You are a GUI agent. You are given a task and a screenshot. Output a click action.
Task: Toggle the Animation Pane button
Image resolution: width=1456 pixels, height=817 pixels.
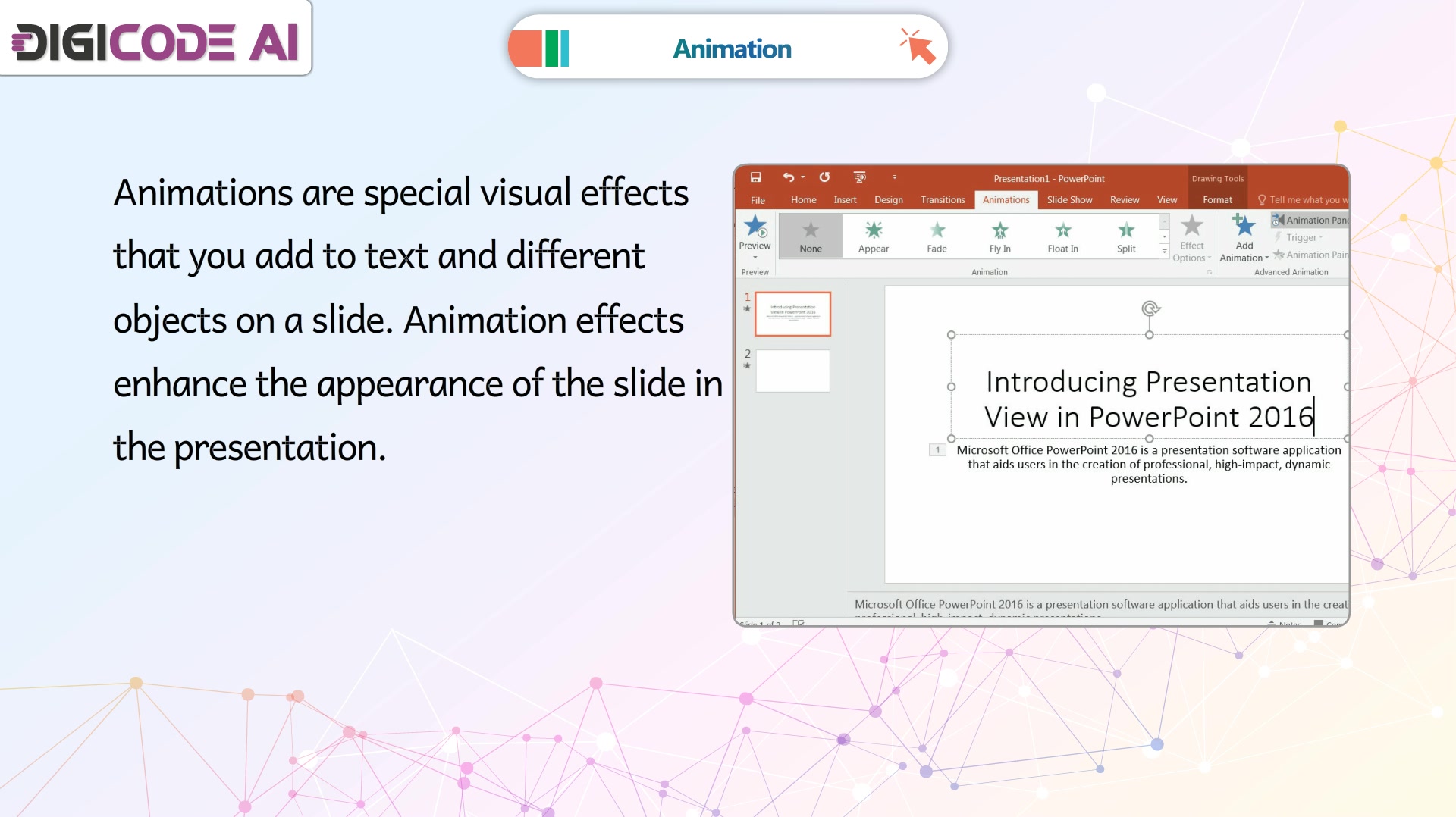coord(1311,221)
